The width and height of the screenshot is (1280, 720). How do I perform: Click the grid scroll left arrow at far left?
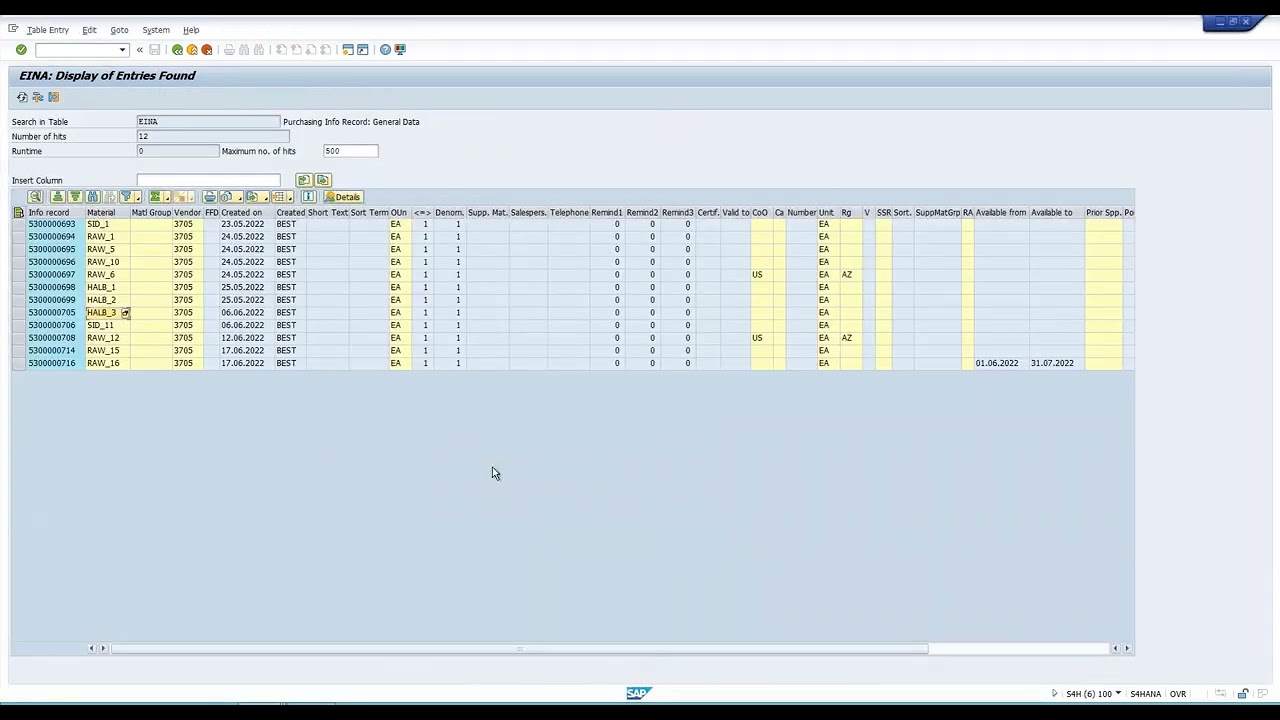[x=91, y=649]
